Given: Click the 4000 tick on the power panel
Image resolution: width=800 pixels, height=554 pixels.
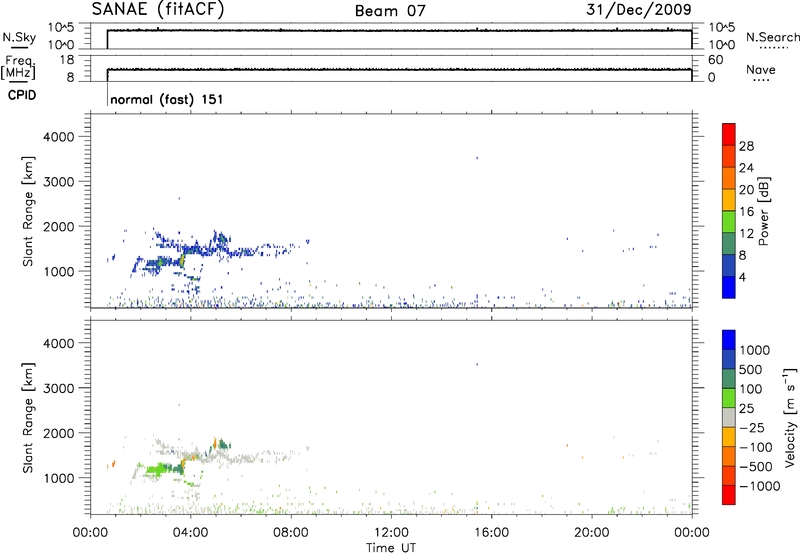Looking at the screenshot, I should [59, 137].
